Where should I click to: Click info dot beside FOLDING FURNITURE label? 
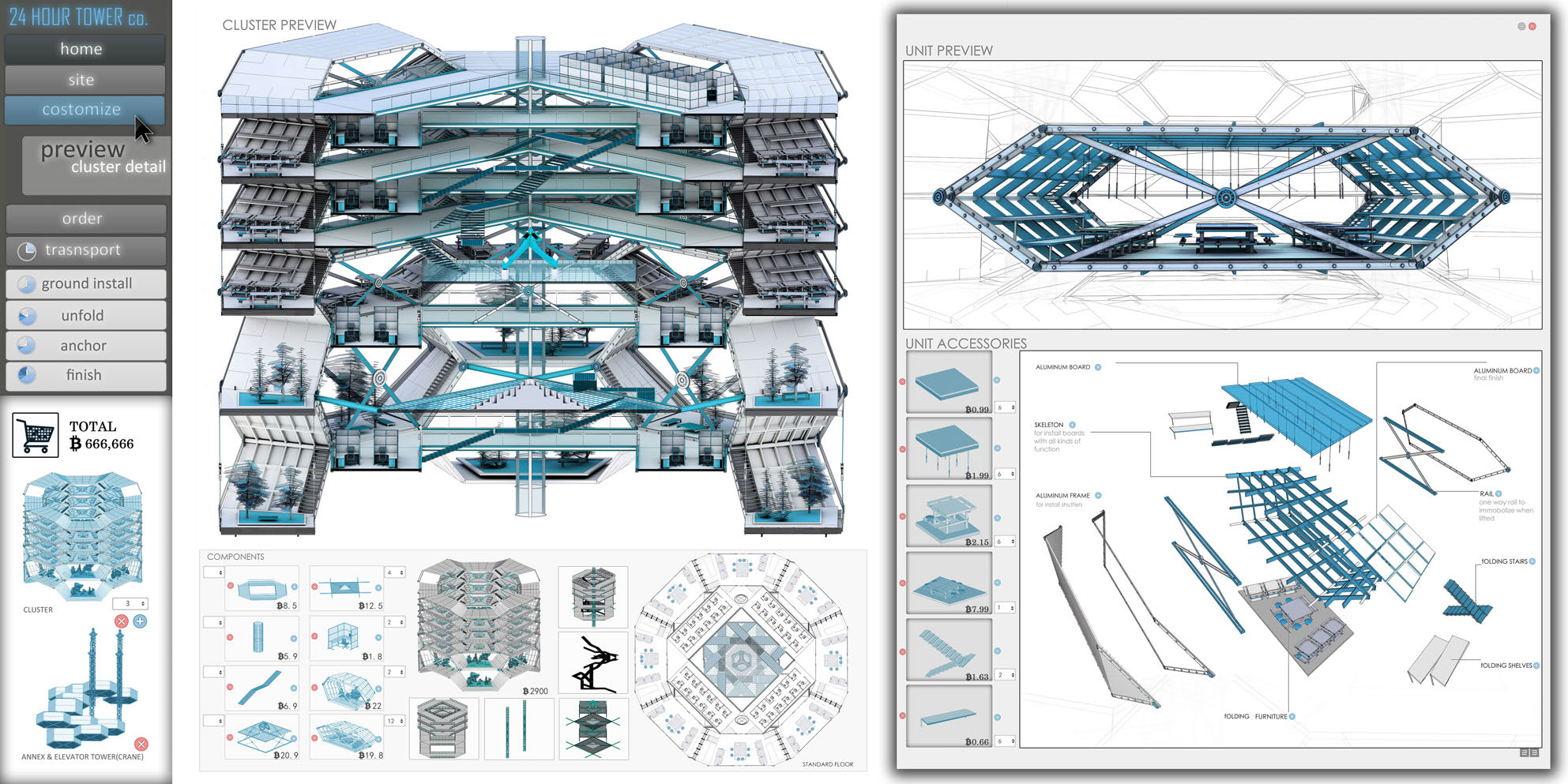coord(1292,717)
